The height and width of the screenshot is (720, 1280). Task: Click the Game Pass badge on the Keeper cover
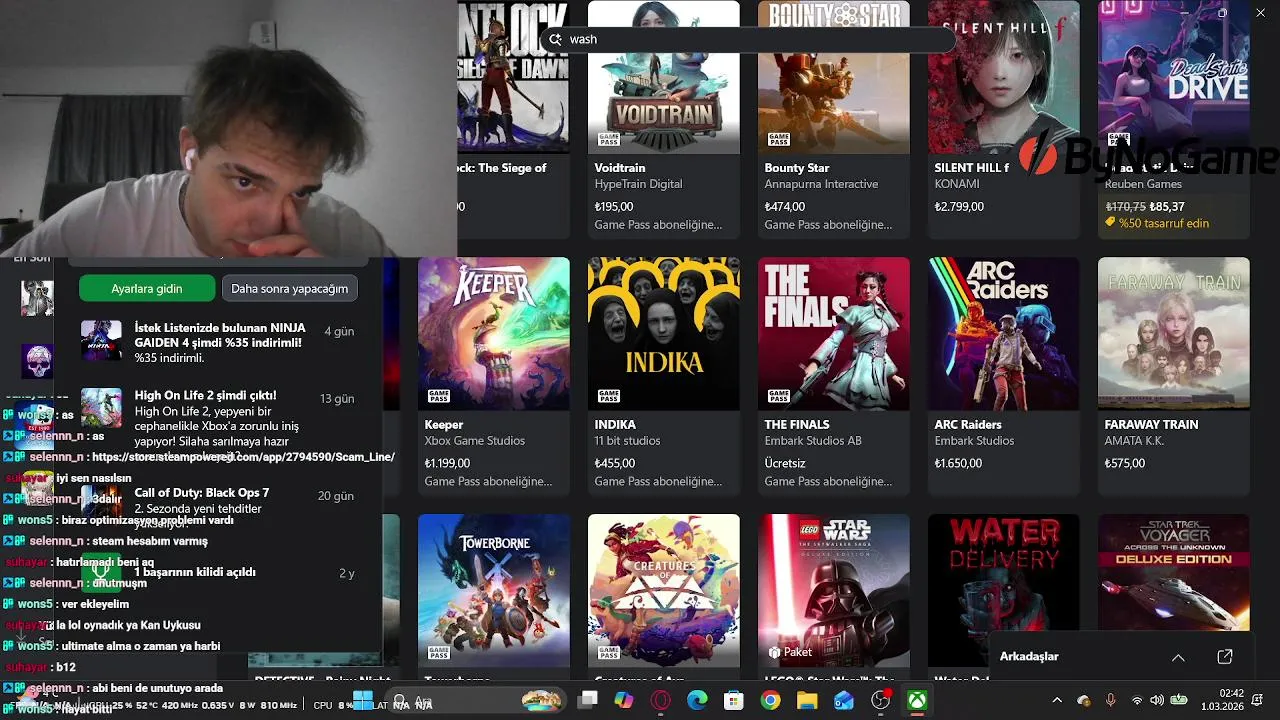click(438, 396)
